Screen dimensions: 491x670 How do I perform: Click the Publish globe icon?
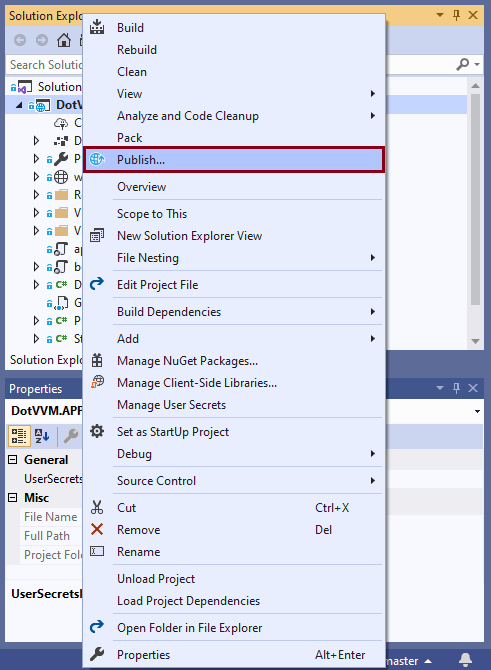[x=97, y=159]
